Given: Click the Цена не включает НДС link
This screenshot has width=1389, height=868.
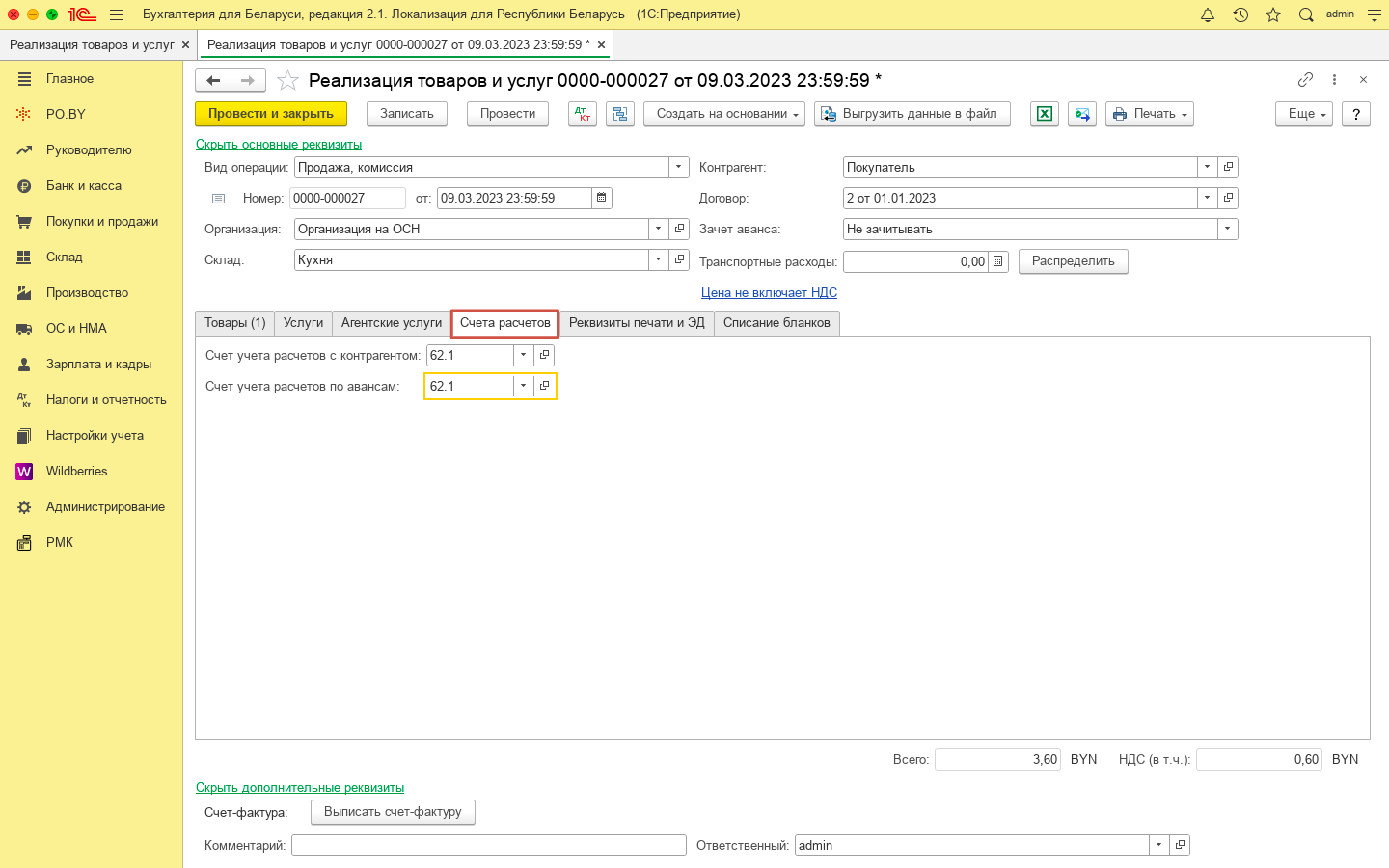Looking at the screenshot, I should [769, 292].
